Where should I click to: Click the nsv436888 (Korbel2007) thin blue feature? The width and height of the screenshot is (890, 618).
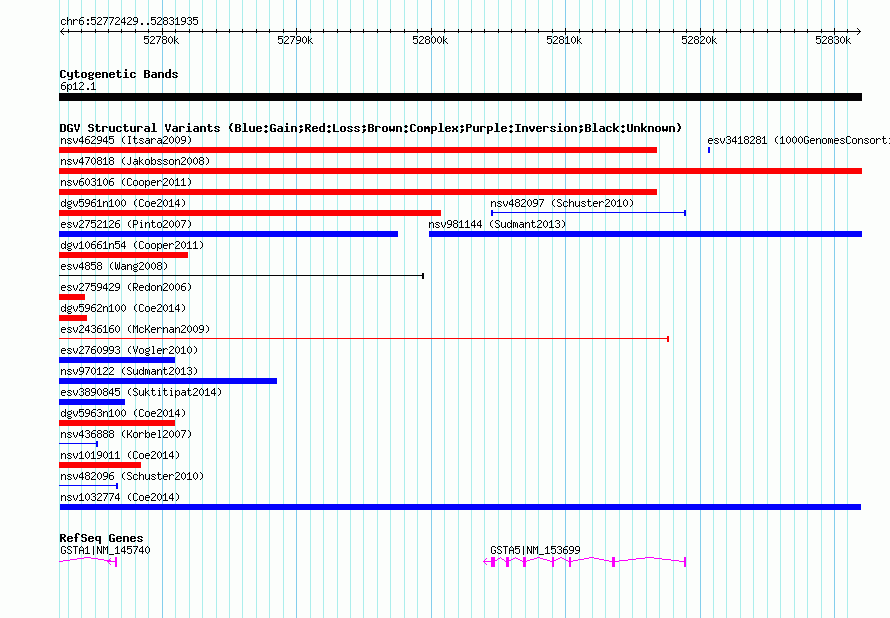pyautogui.click(x=78, y=444)
